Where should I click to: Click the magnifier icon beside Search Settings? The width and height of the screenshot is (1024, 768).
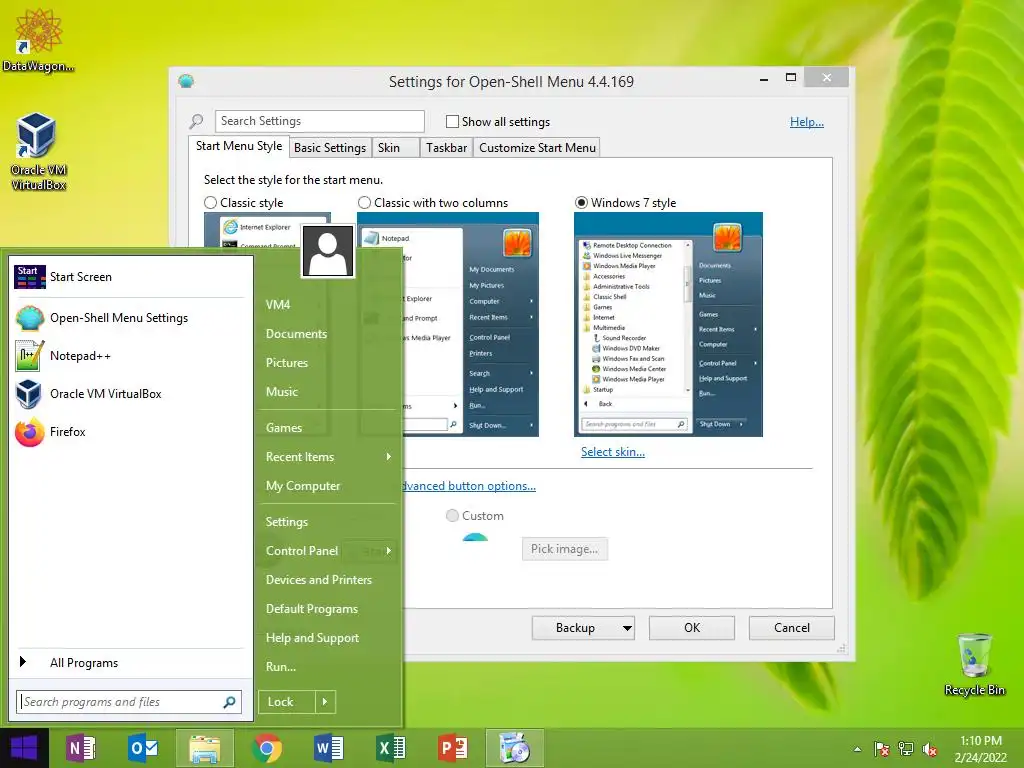197,121
